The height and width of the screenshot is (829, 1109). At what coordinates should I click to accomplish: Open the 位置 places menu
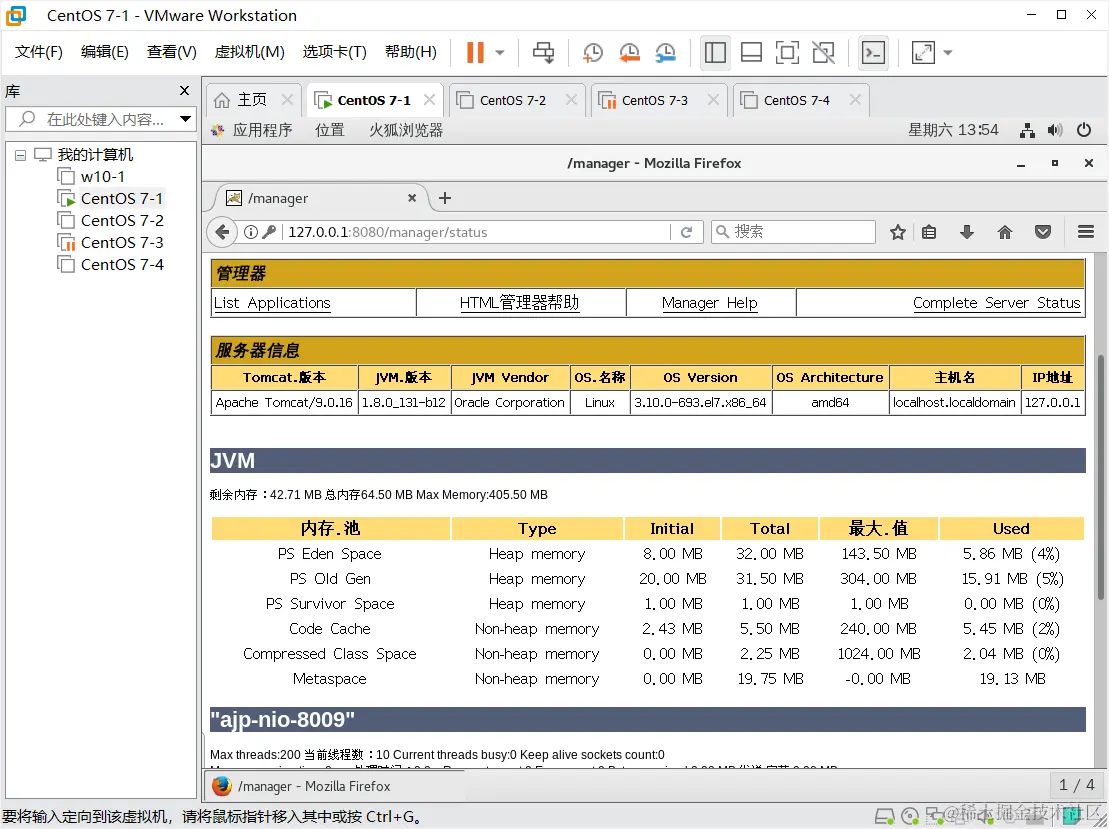pos(330,130)
